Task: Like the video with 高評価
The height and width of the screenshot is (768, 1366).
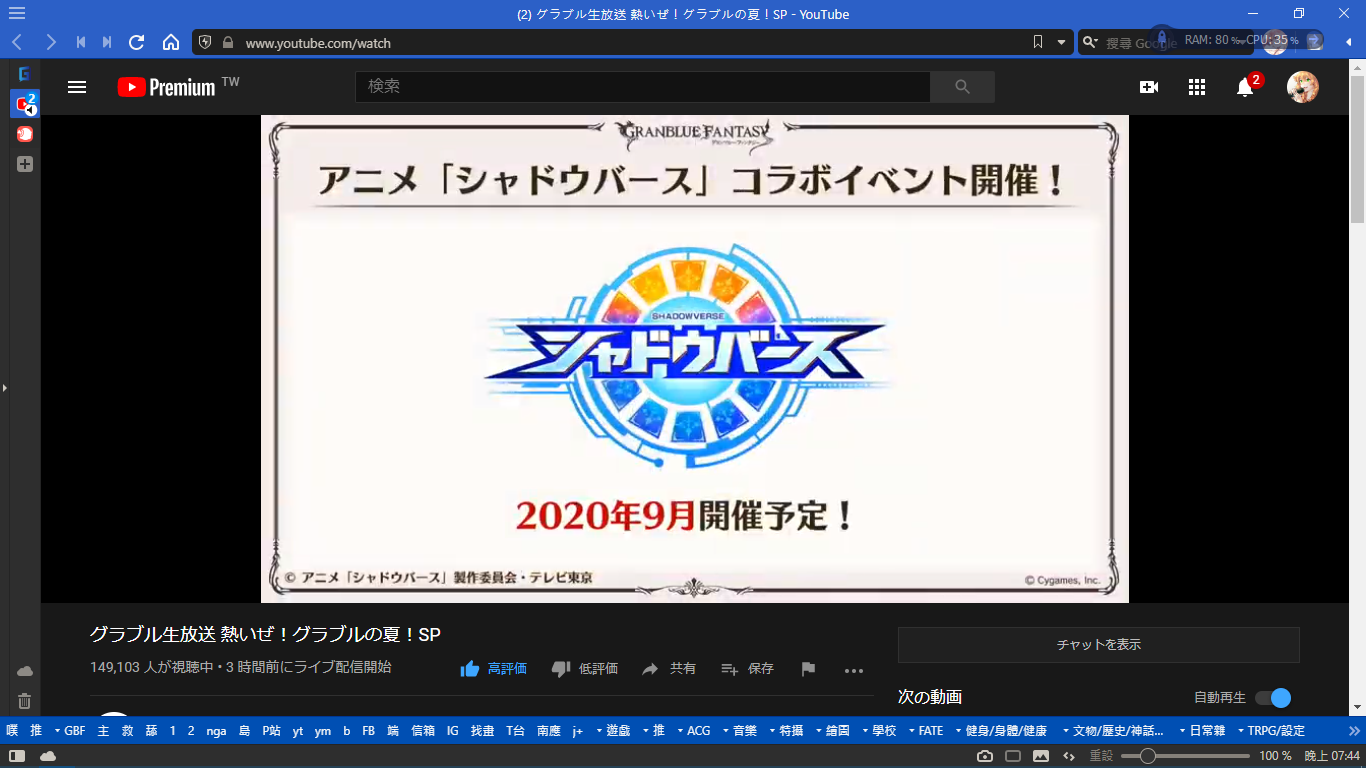Action: 493,669
